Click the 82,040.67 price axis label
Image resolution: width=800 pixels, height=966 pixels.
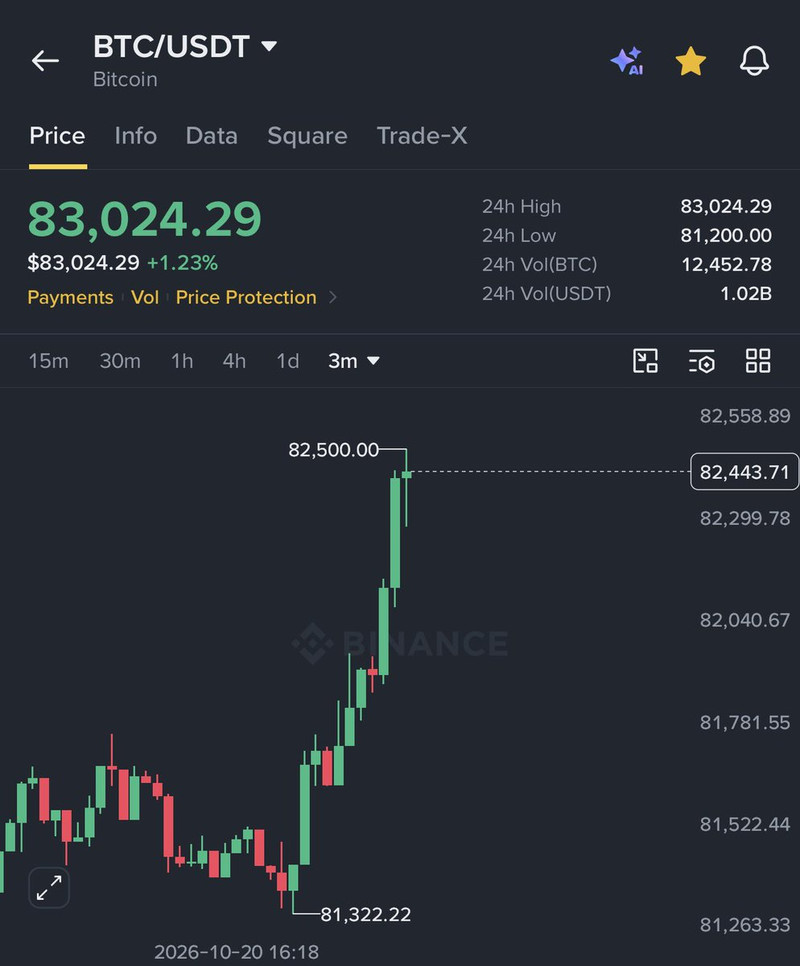pyautogui.click(x=745, y=620)
